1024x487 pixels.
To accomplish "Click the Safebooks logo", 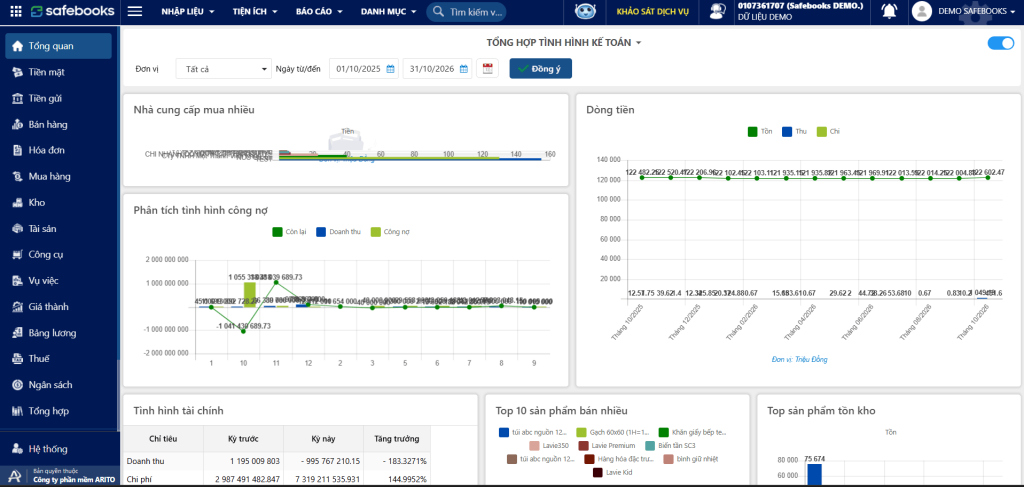I will tap(72, 11).
